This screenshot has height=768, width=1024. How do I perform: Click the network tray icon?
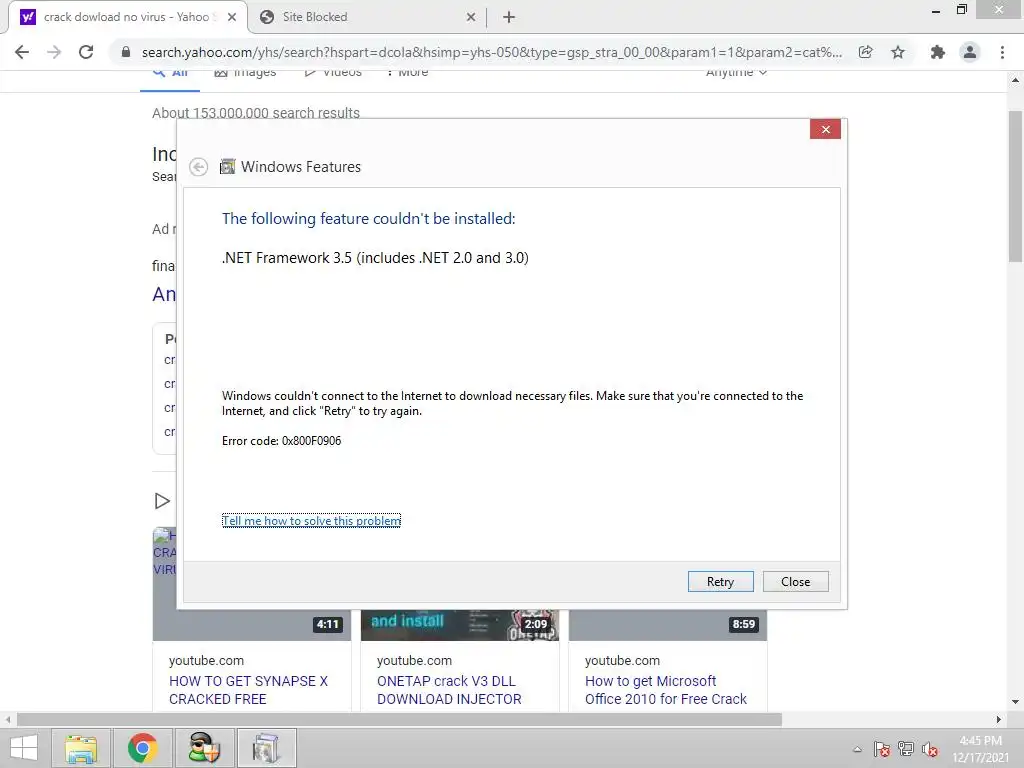(x=906, y=749)
